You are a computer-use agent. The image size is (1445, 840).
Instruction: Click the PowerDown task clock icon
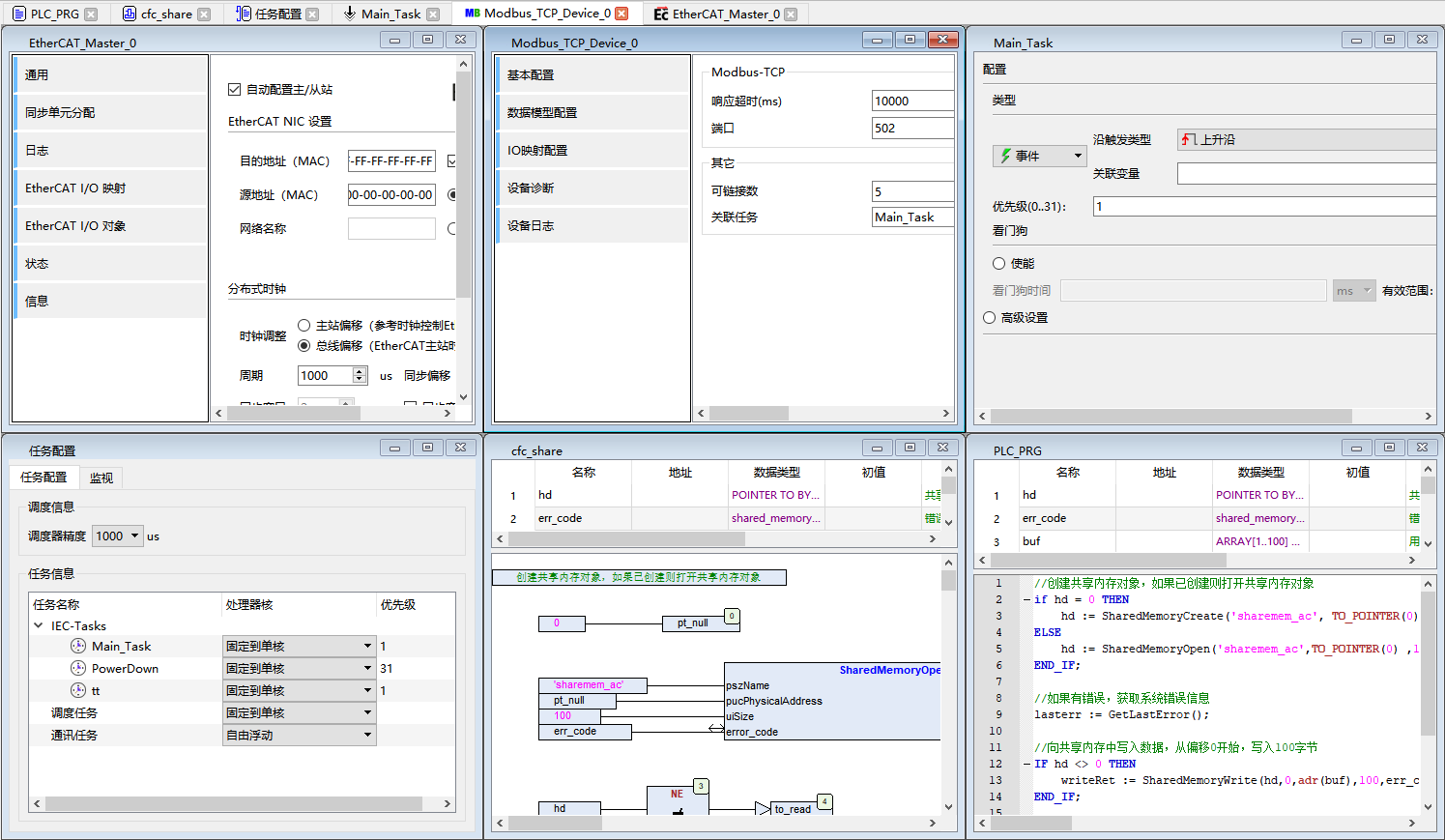(78, 668)
